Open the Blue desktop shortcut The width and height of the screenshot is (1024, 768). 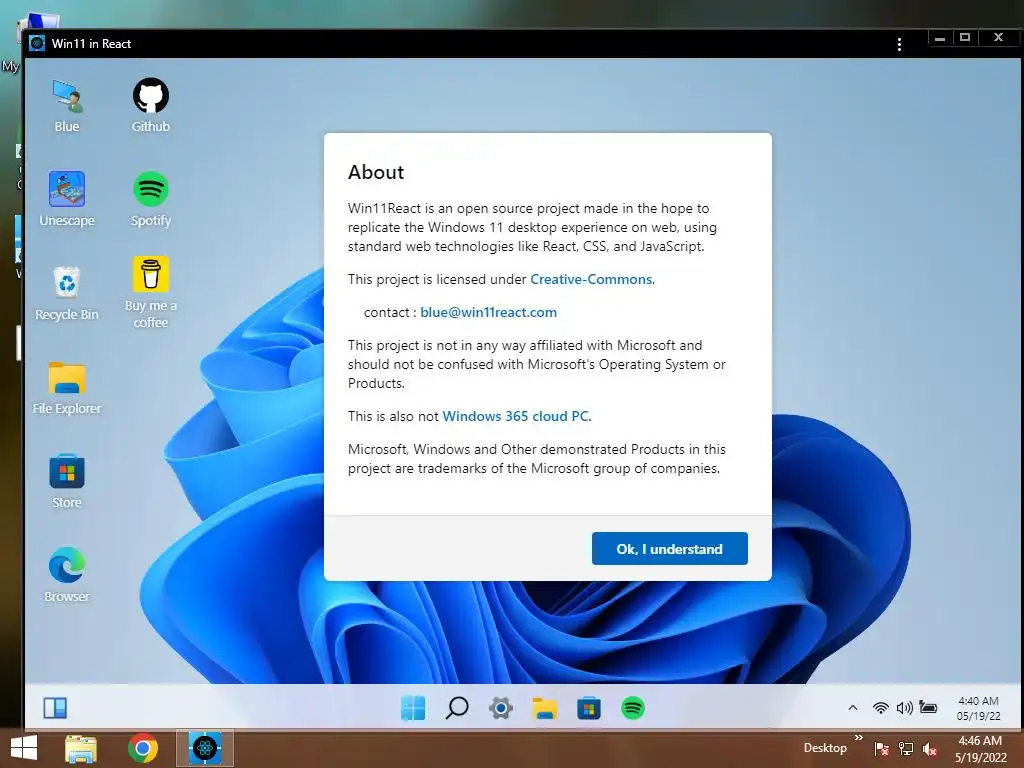pyautogui.click(x=67, y=106)
